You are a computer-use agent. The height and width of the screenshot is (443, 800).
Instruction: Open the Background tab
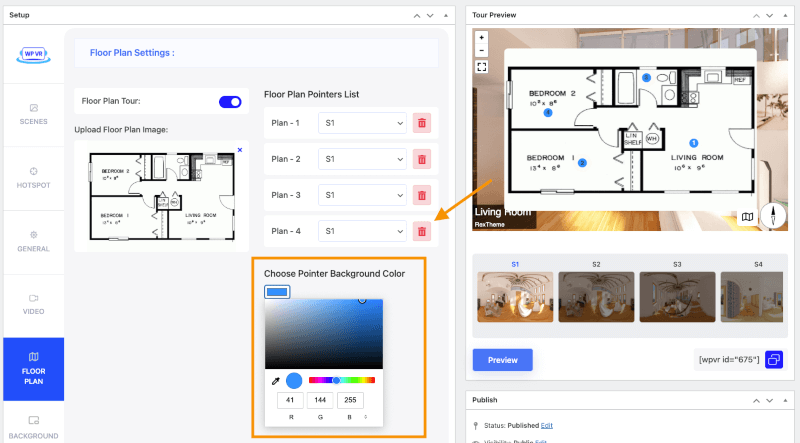[x=34, y=427]
